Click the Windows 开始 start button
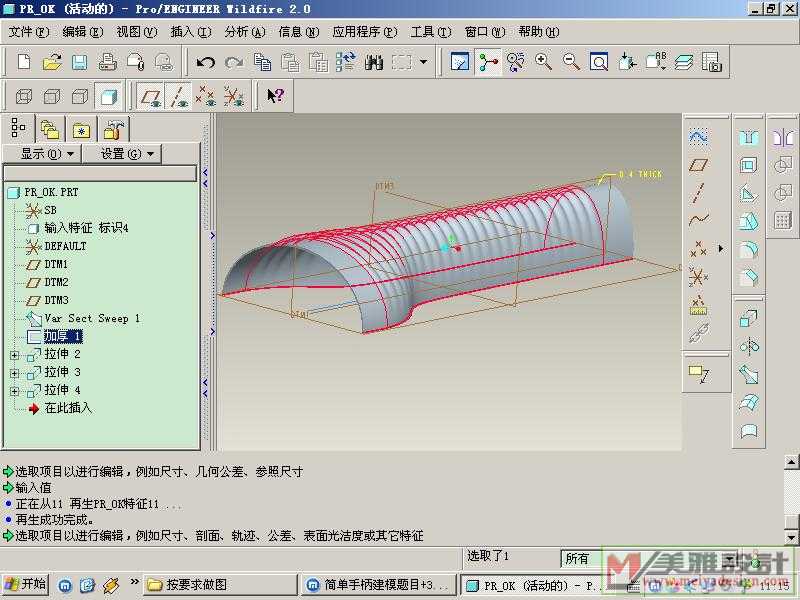 click(x=26, y=584)
